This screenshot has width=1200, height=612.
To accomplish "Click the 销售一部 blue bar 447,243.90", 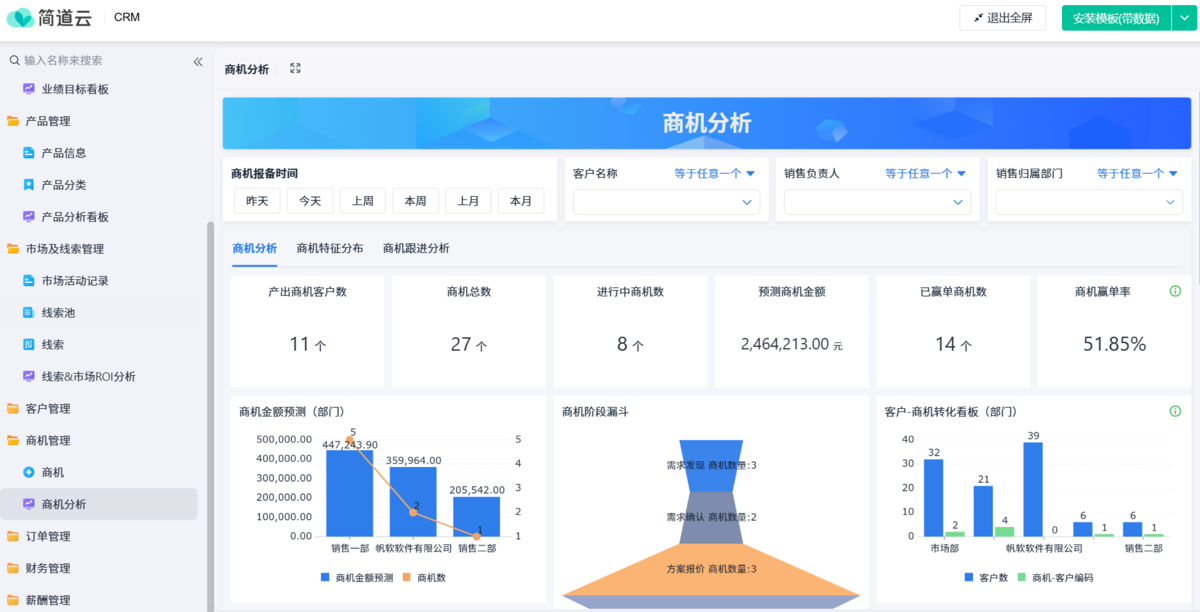I will 350,493.
